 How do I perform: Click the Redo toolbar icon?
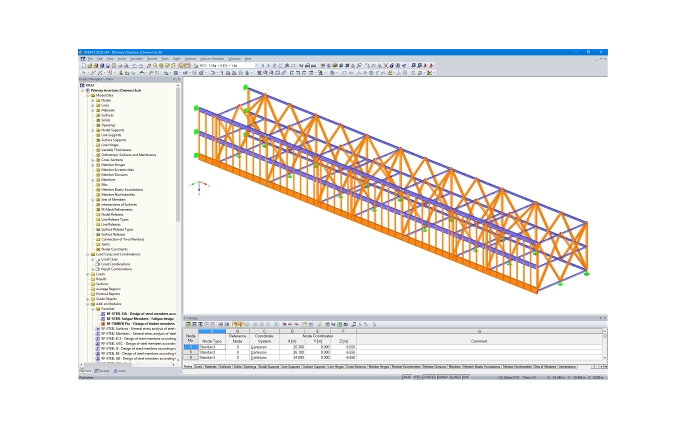coord(140,66)
